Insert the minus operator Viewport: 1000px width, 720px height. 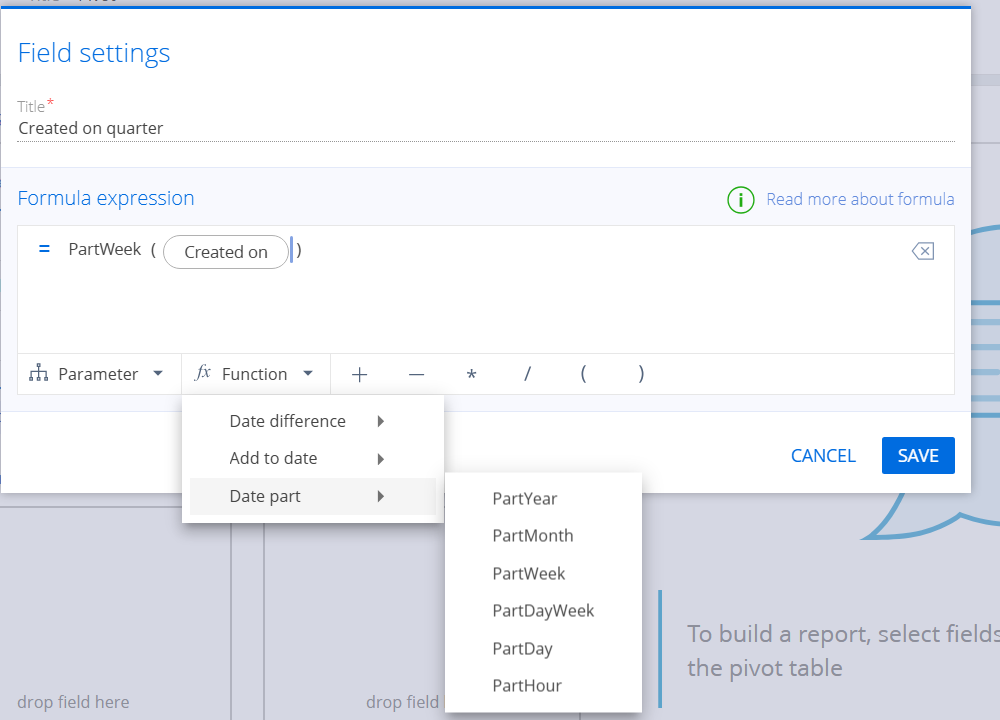pyautogui.click(x=416, y=374)
